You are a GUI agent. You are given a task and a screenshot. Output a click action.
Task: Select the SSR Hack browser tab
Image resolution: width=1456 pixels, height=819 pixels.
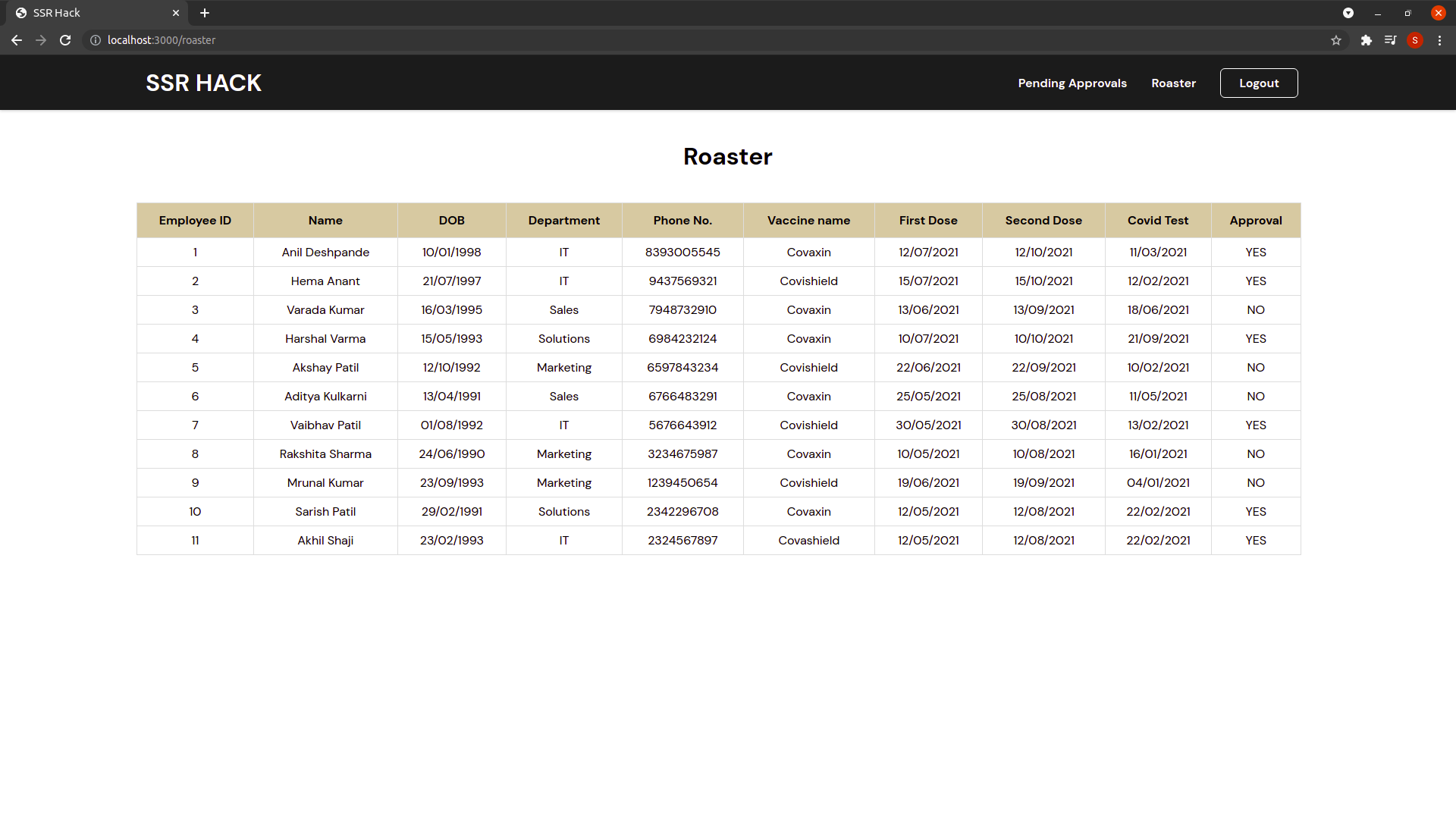point(91,13)
